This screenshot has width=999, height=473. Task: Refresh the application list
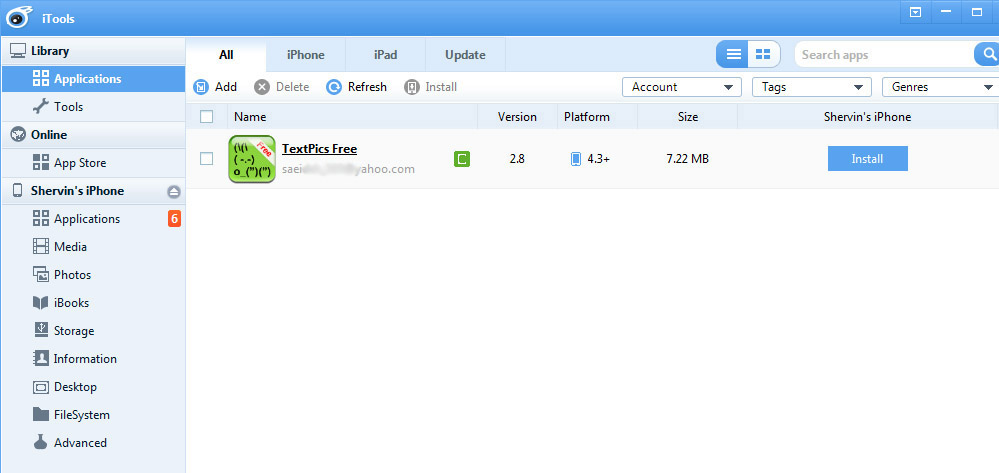click(357, 87)
